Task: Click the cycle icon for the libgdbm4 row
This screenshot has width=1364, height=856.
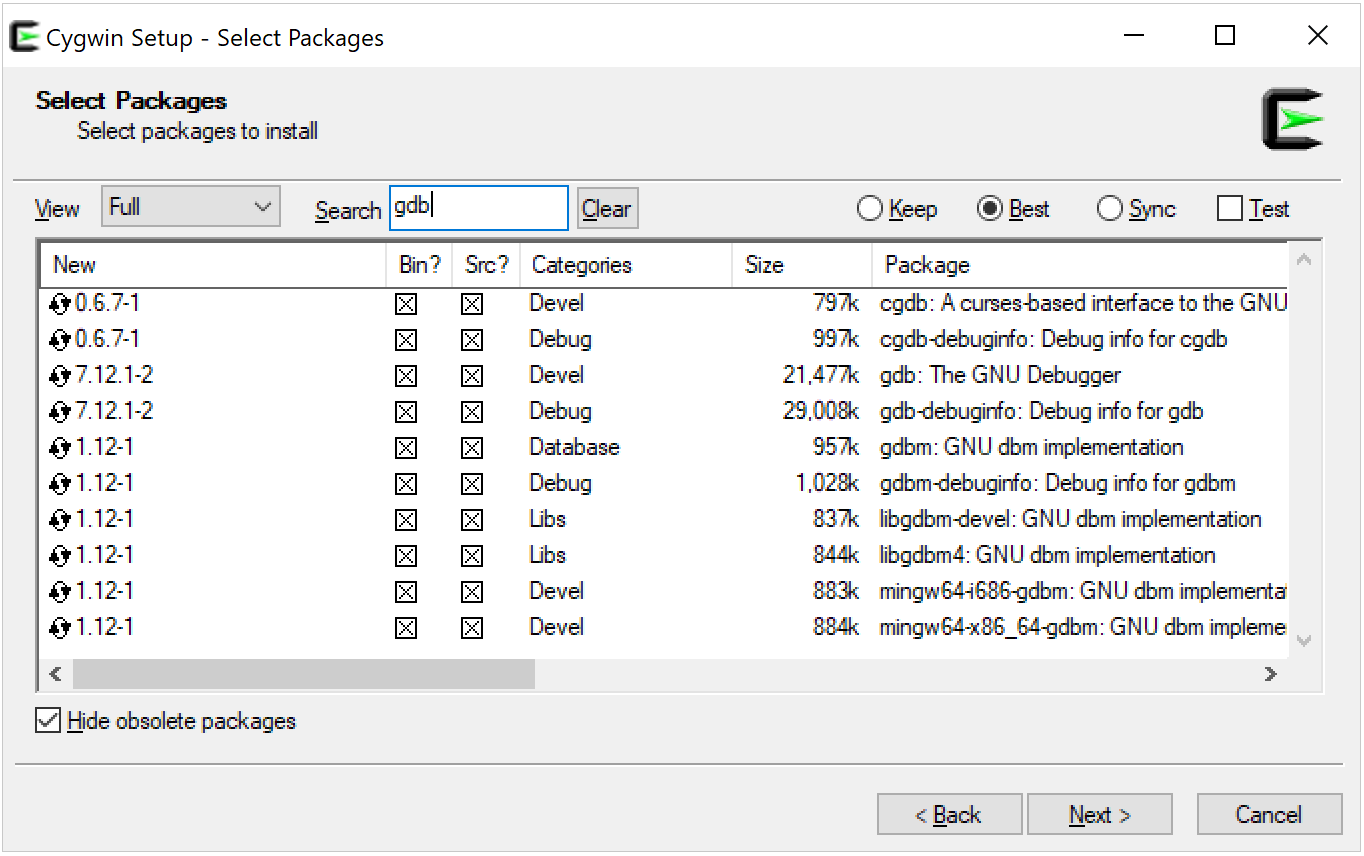Action: [60, 556]
